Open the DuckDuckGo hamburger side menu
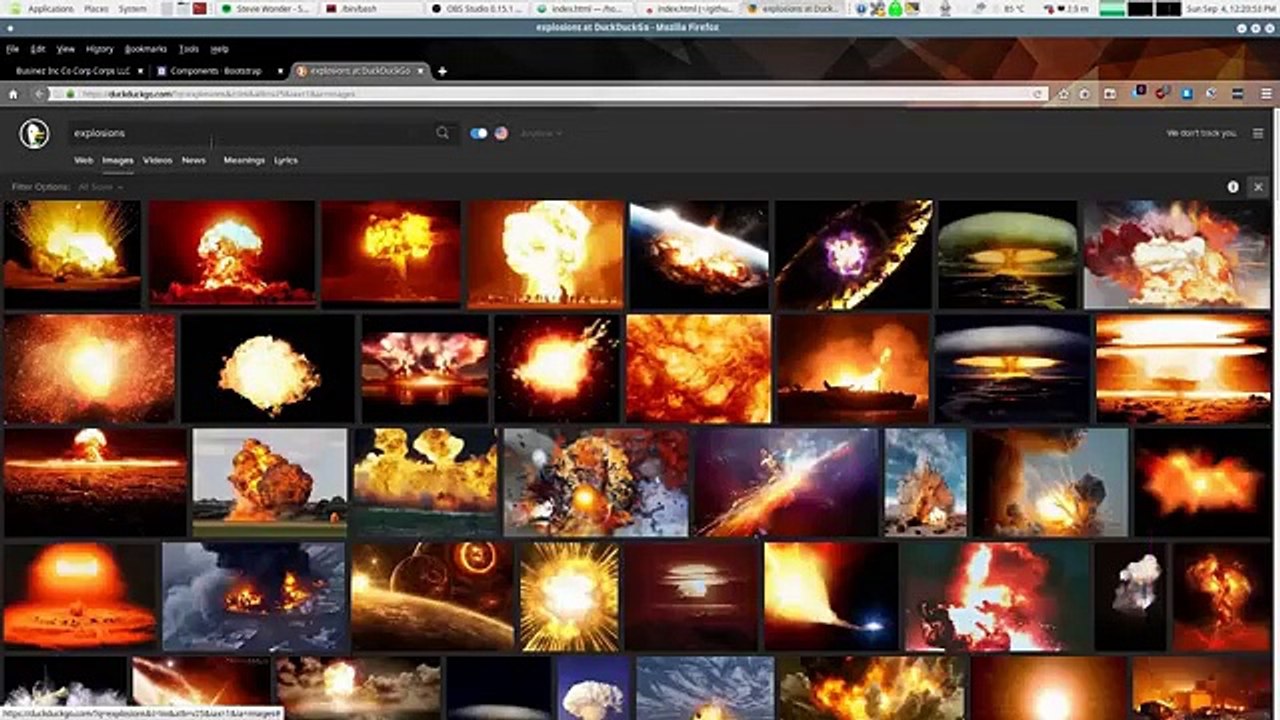 click(1258, 133)
